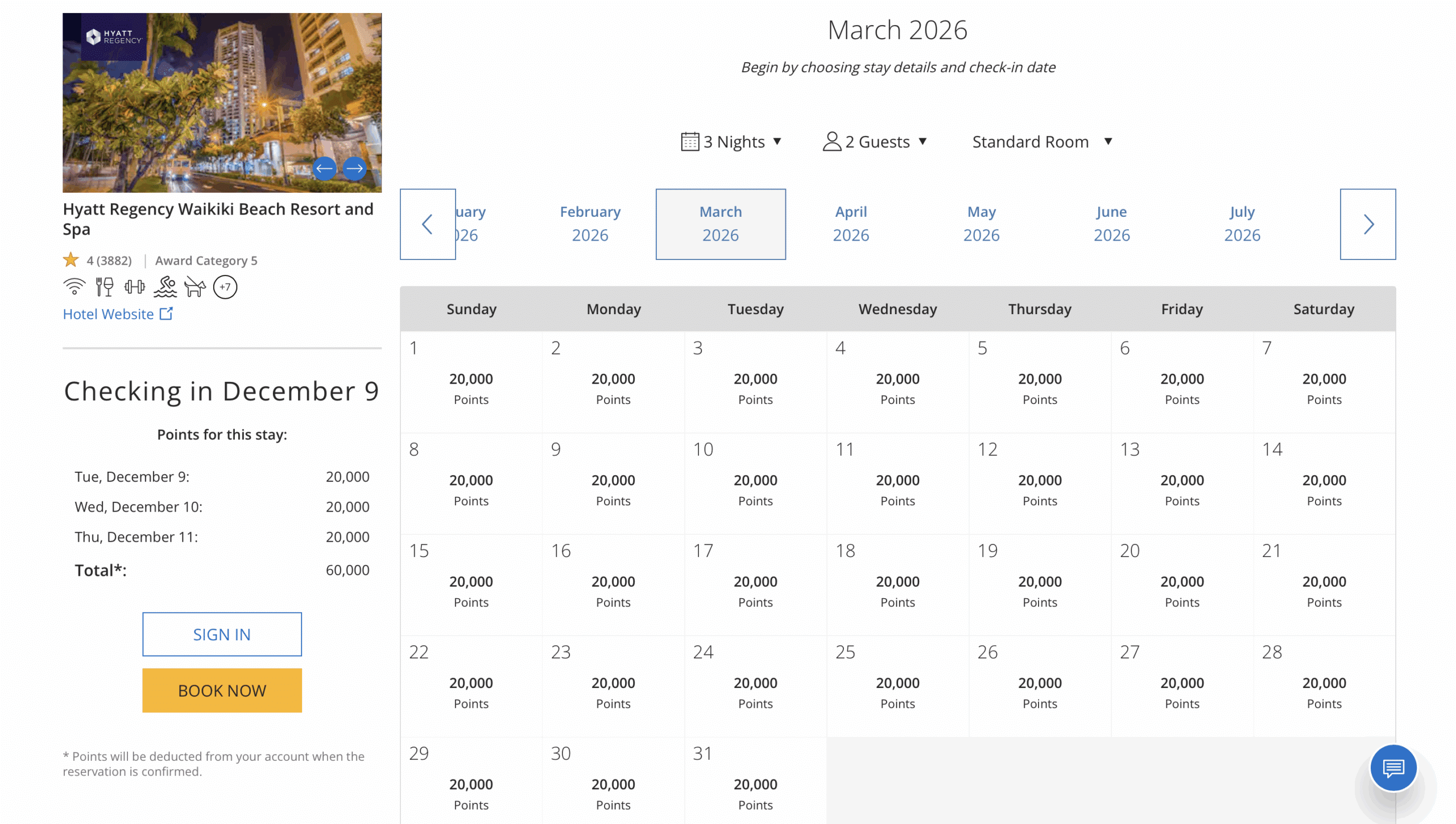This screenshot has width=1456, height=824.
Task: Switch to April 2026 tab
Action: coord(851,224)
